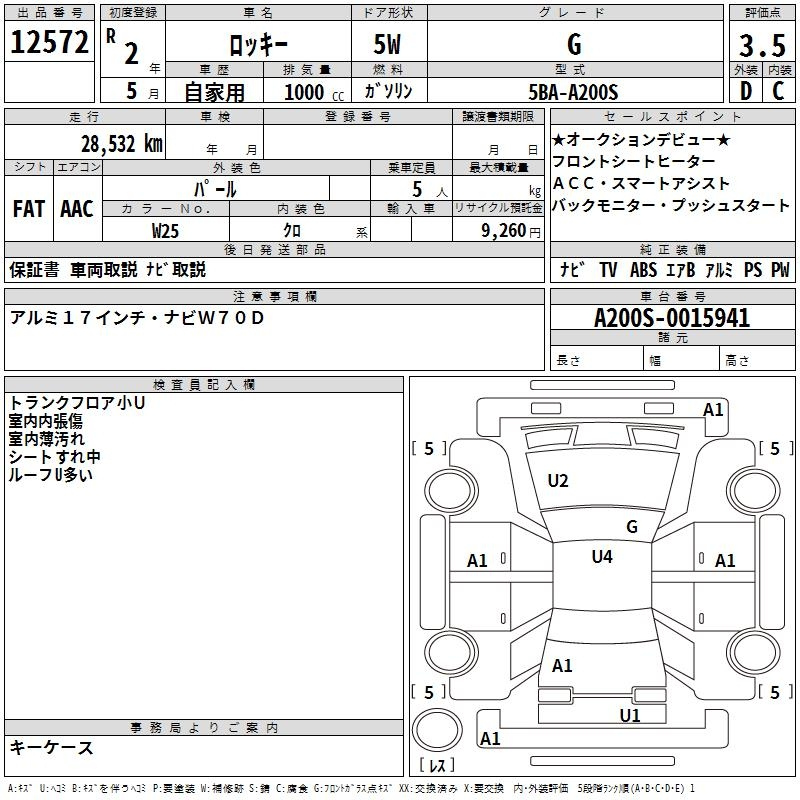
Task: Click the exterior grade D
Action: [x=744, y=91]
